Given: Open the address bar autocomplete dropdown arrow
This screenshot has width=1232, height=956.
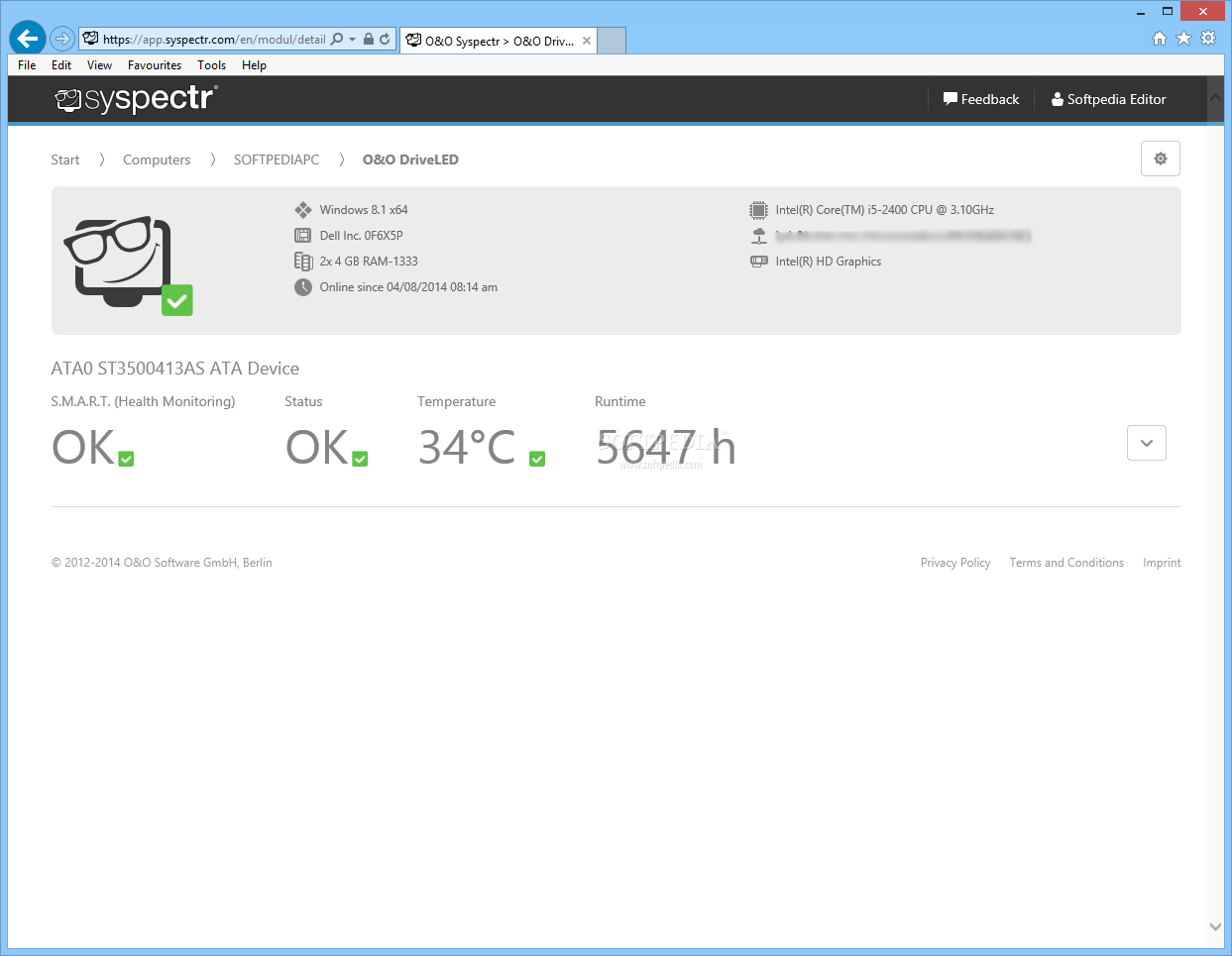Looking at the screenshot, I should coord(352,40).
